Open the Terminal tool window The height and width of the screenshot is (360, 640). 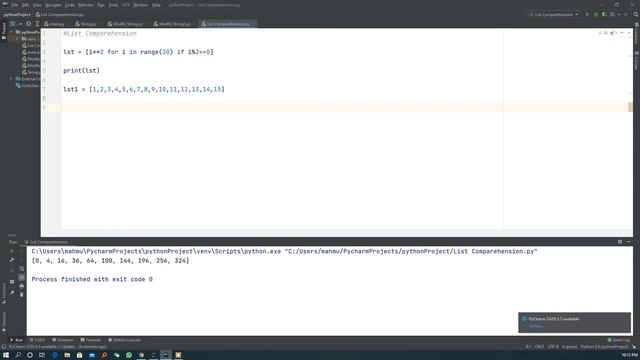coord(91,340)
